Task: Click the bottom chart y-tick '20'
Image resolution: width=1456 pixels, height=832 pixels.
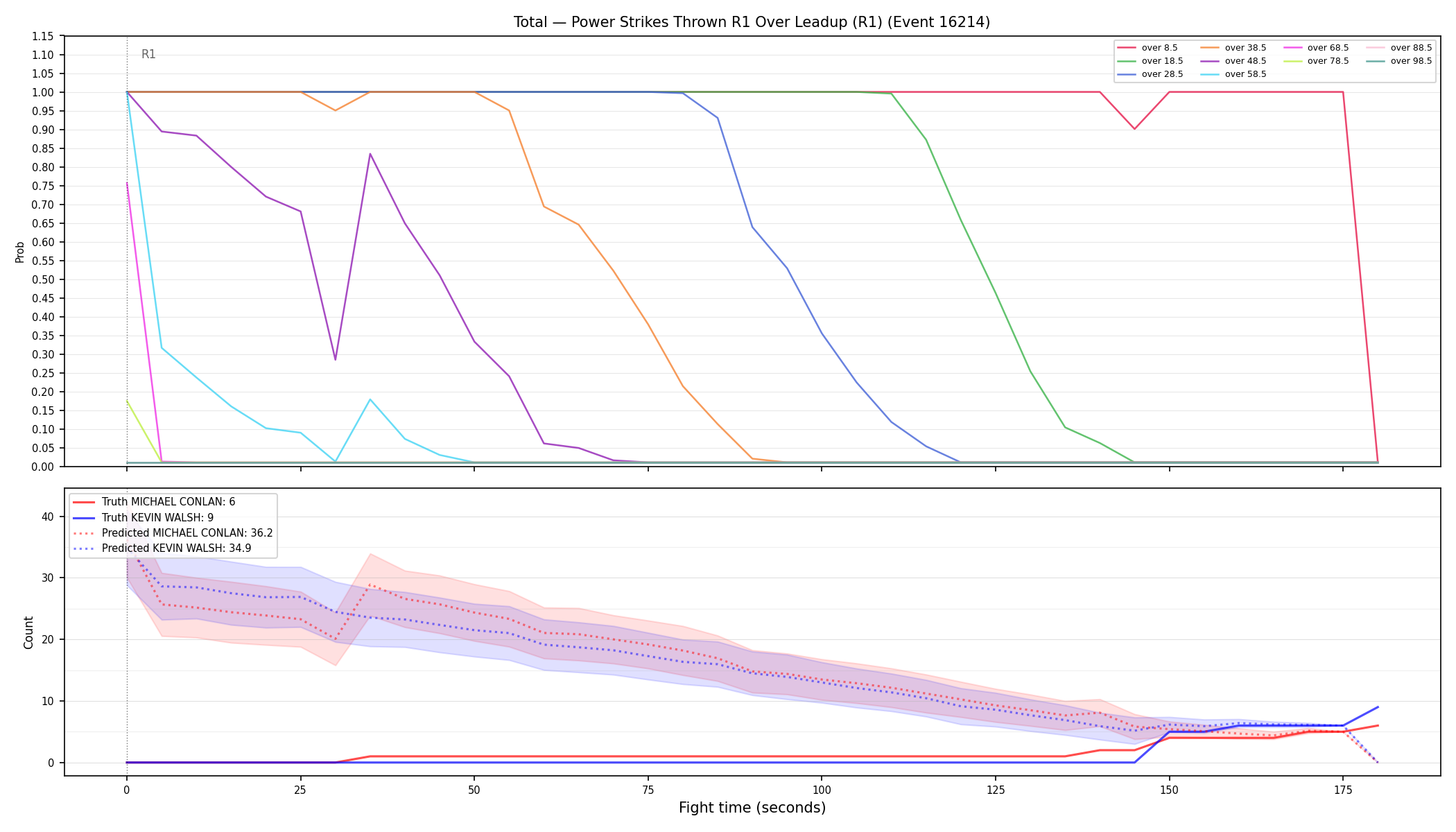Action: tap(47, 639)
